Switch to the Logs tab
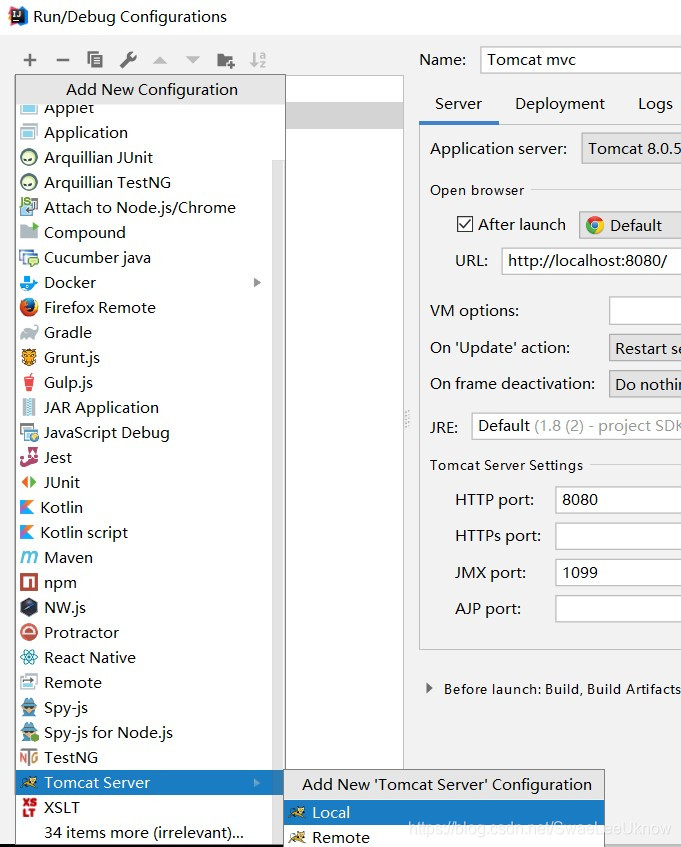Screen dimensions: 681x847 tap(655, 104)
